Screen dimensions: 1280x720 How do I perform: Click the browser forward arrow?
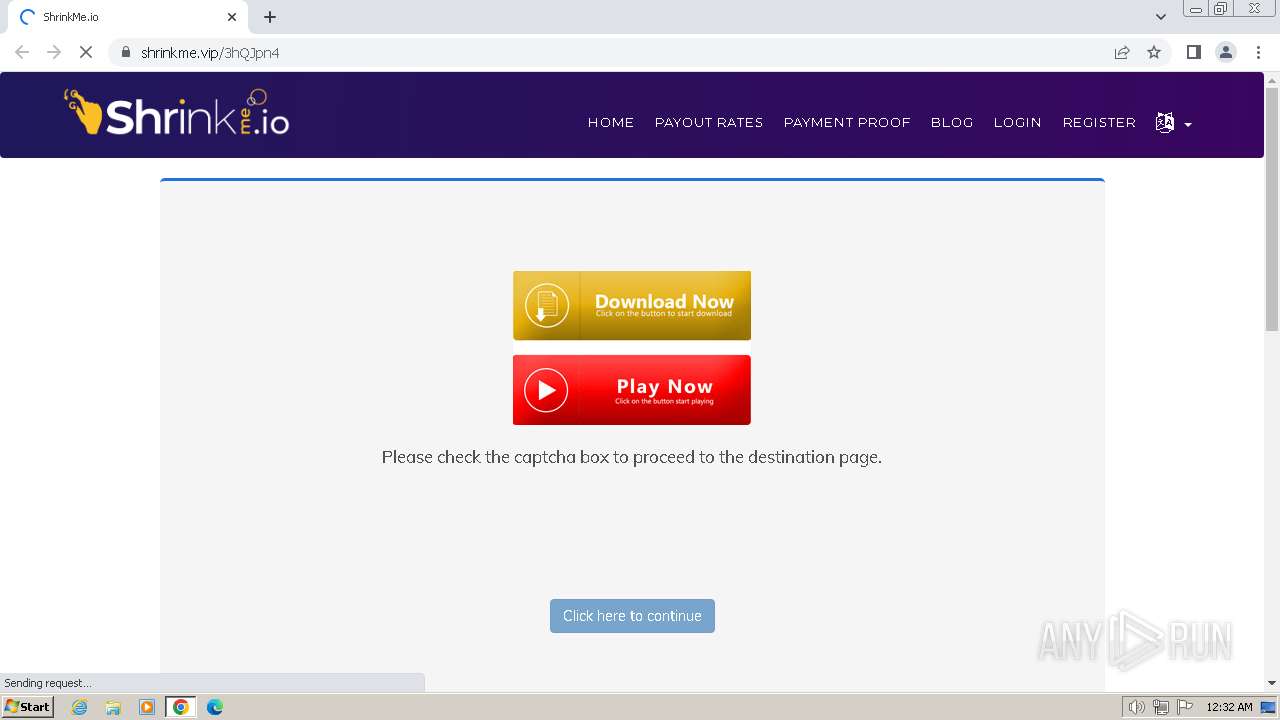pyautogui.click(x=54, y=52)
